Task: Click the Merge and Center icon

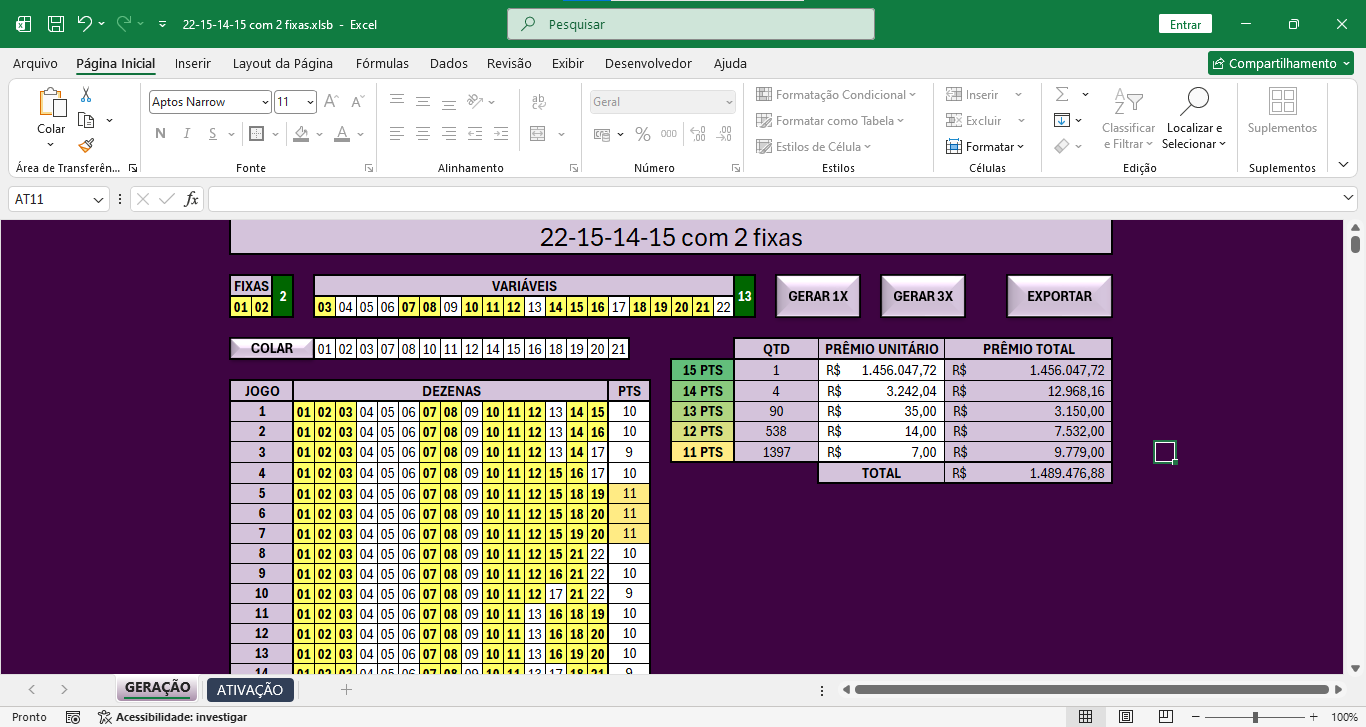Action: tap(537, 133)
